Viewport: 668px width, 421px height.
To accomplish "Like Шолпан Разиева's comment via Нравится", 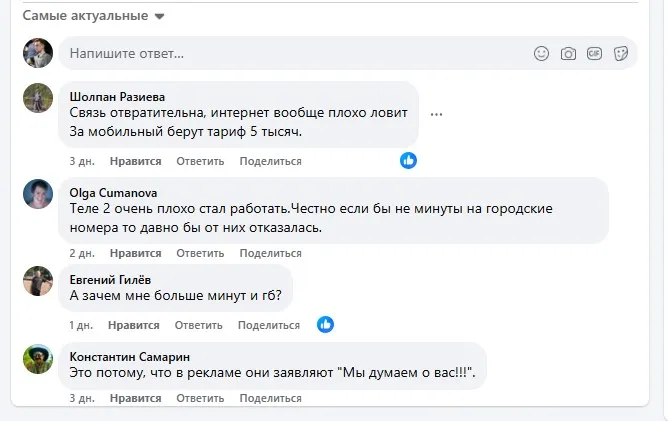I will click(134, 161).
